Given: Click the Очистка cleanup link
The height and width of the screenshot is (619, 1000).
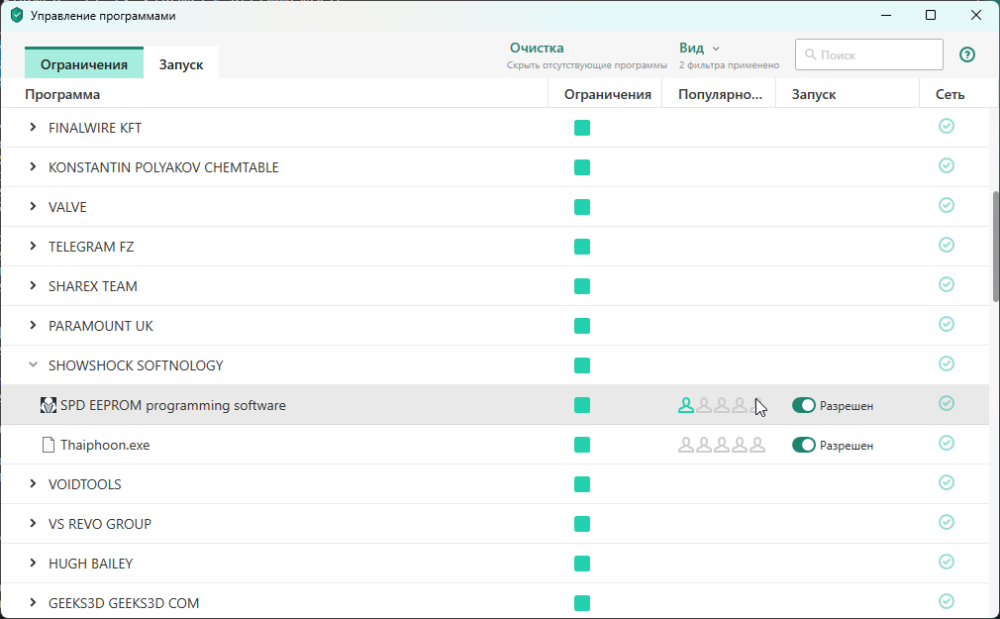Looking at the screenshot, I should 537,48.
